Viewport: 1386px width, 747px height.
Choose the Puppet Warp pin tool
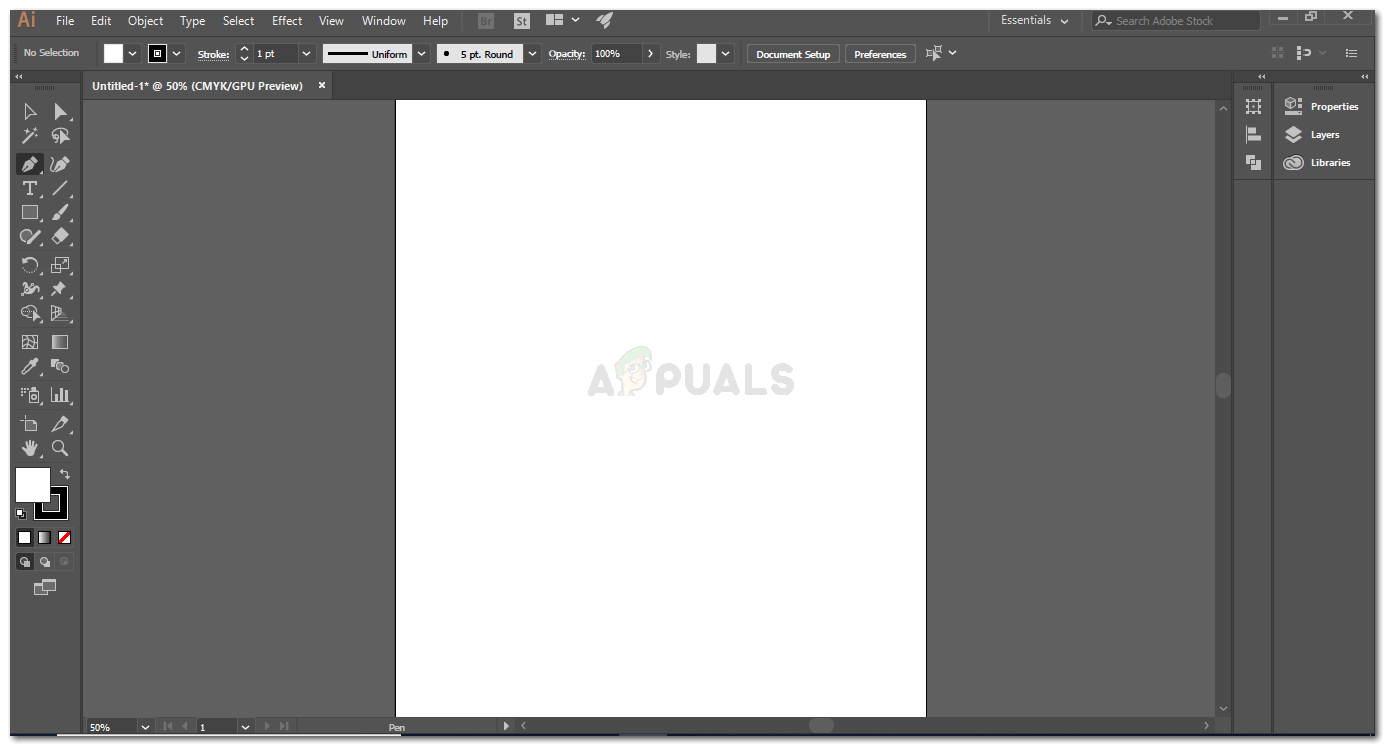tap(60, 289)
